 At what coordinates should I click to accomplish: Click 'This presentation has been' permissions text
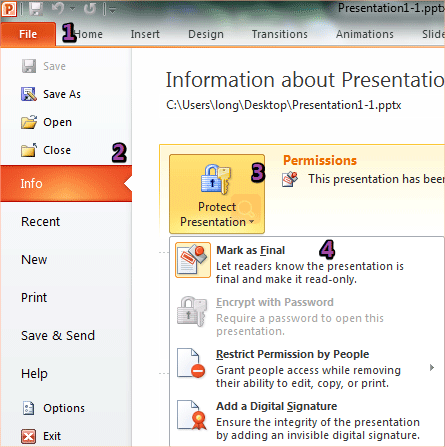376,179
